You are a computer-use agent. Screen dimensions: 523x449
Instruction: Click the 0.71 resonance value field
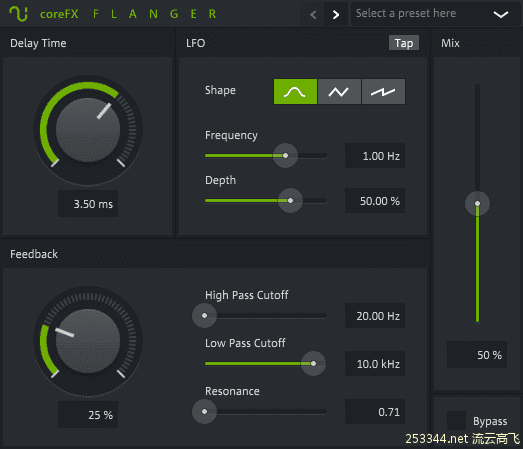pos(375,412)
